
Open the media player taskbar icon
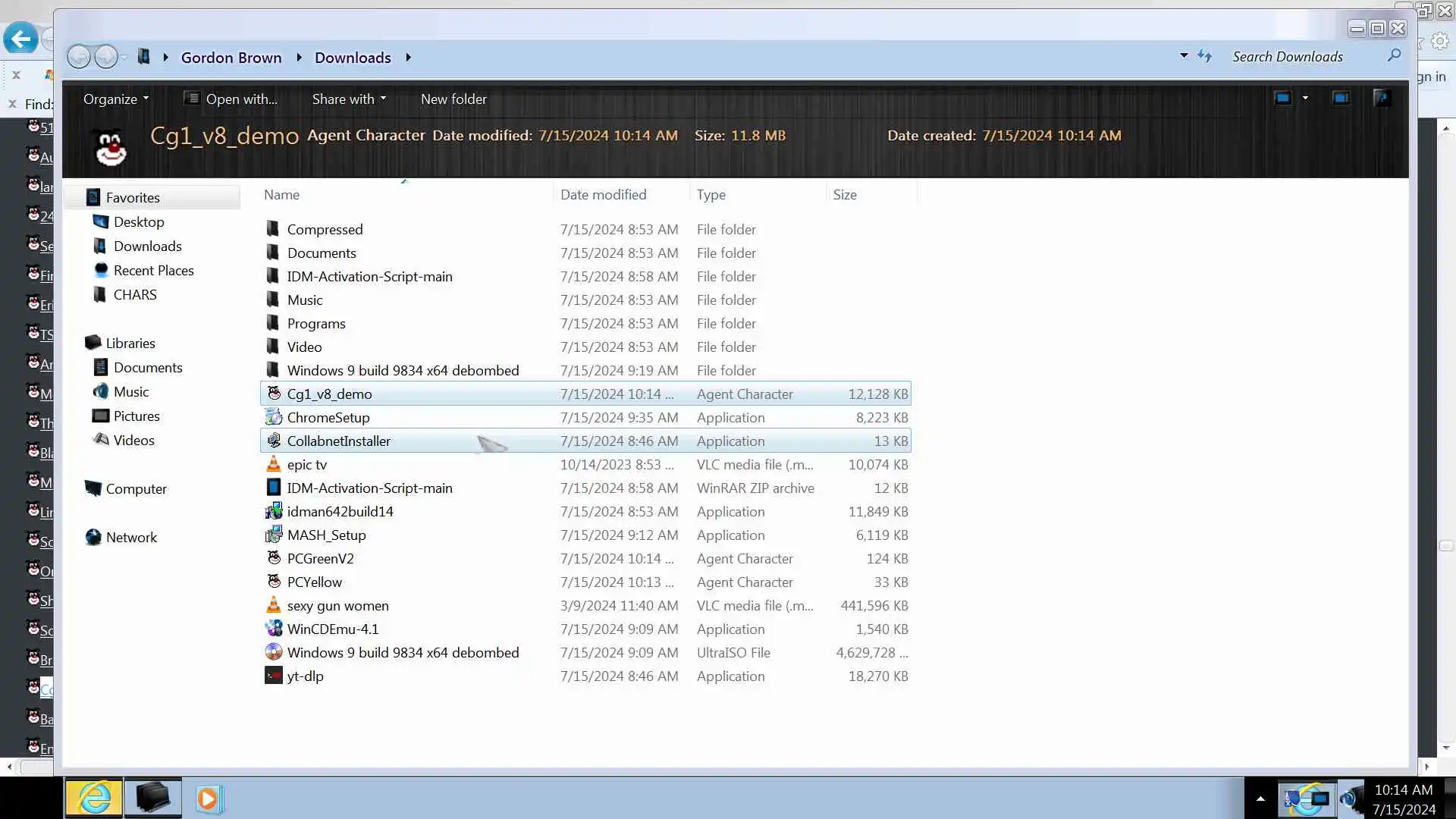(209, 799)
